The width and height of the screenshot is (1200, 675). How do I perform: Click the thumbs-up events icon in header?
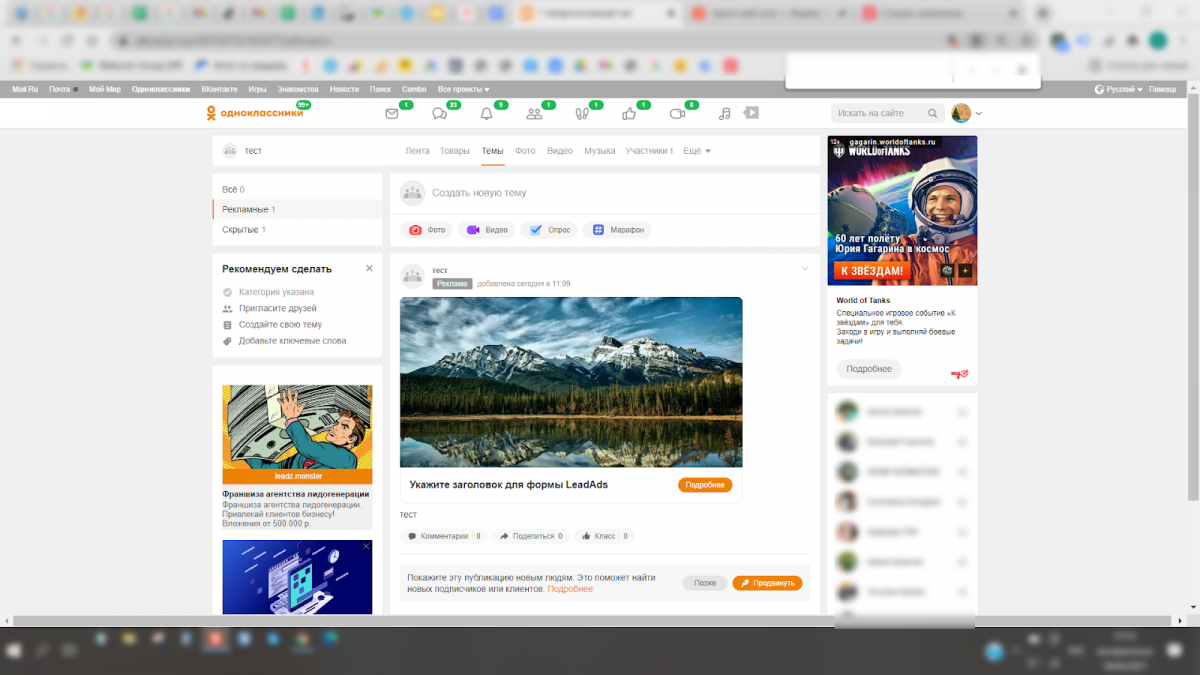pyautogui.click(x=629, y=114)
